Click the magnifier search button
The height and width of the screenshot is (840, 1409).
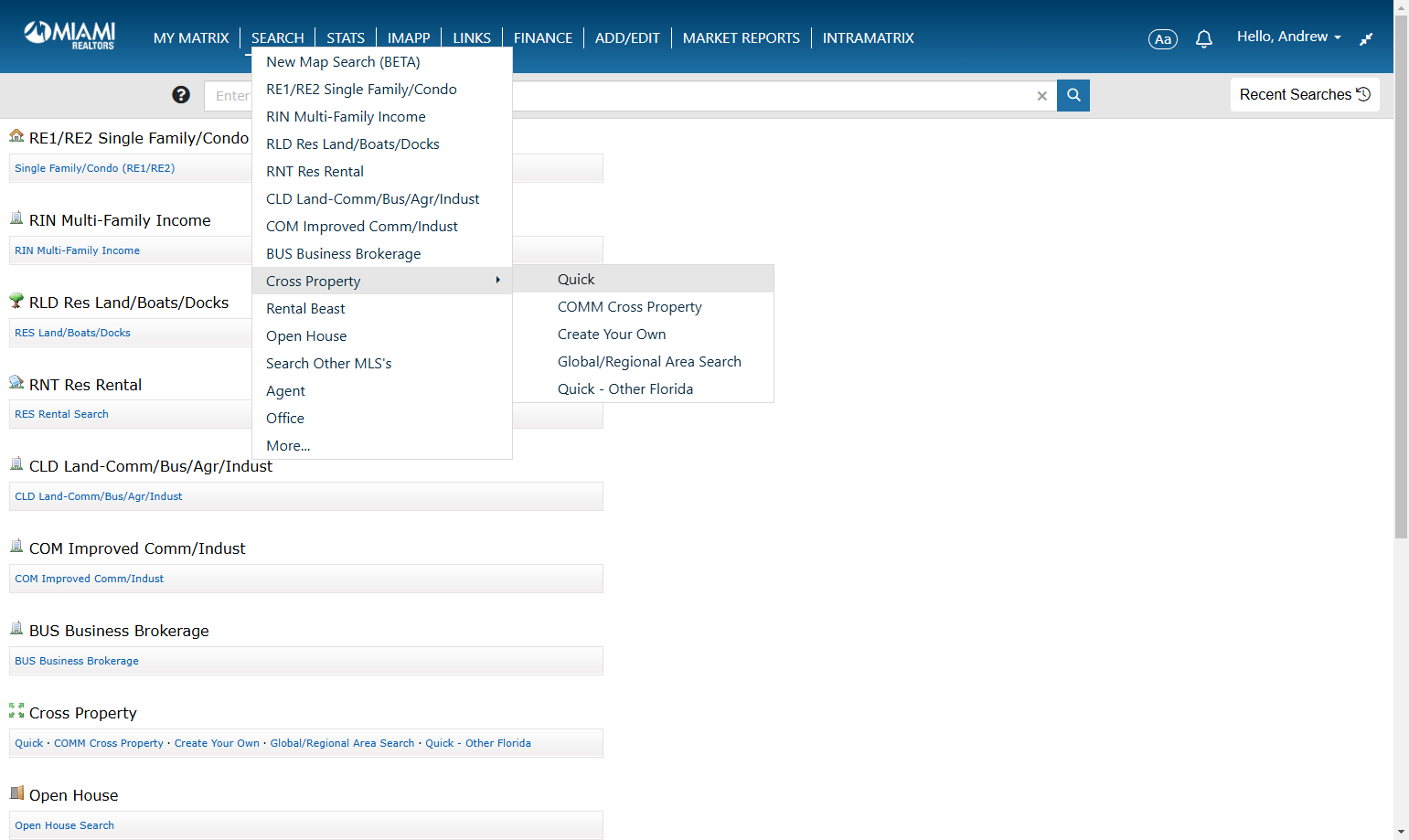[1073, 95]
